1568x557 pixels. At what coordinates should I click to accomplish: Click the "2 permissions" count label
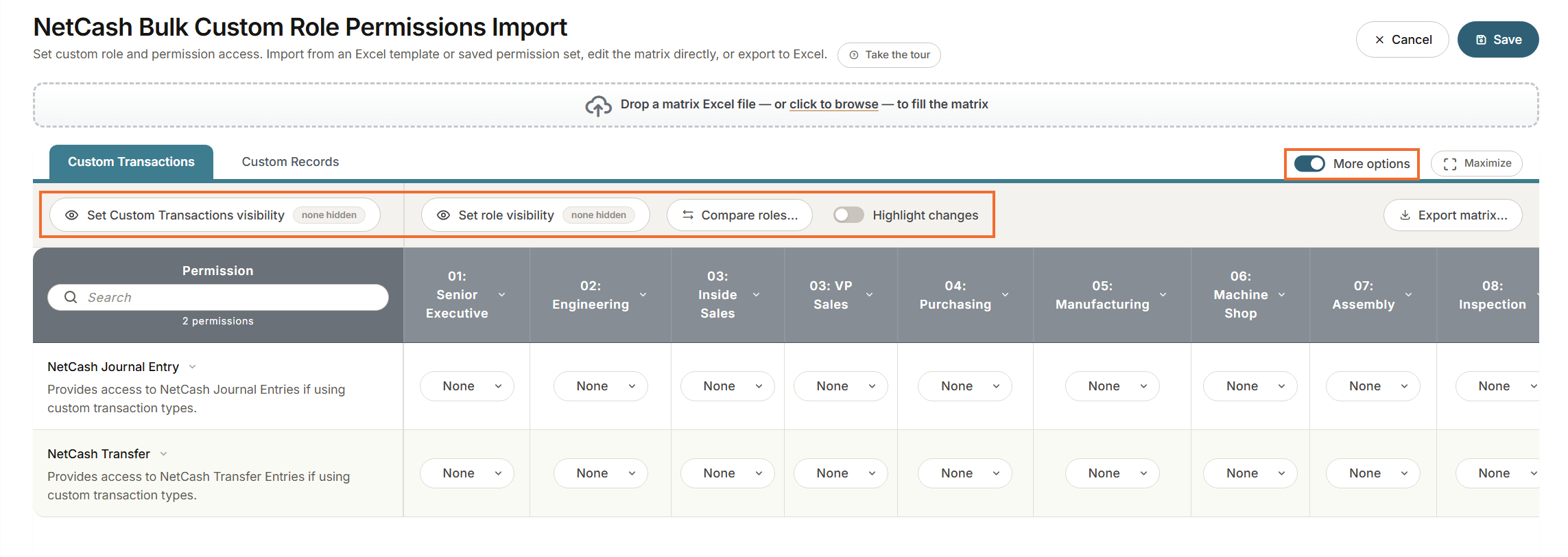pyautogui.click(x=218, y=321)
